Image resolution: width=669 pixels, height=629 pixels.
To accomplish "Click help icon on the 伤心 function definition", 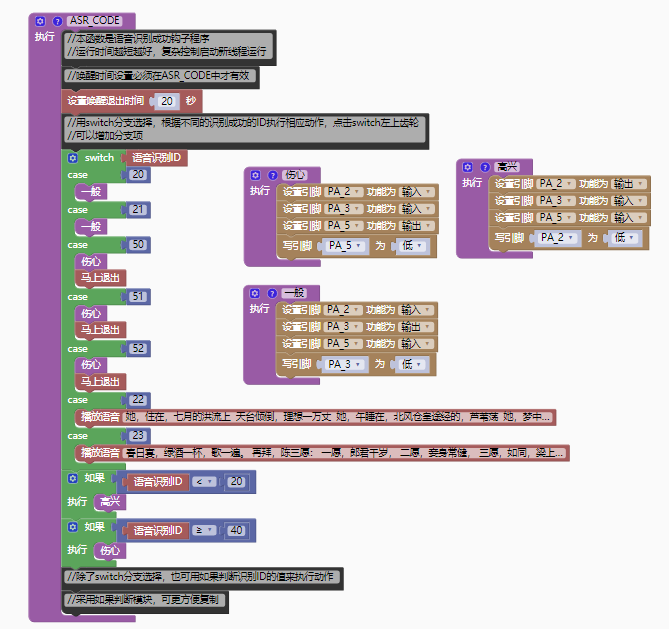I will pos(272,175).
